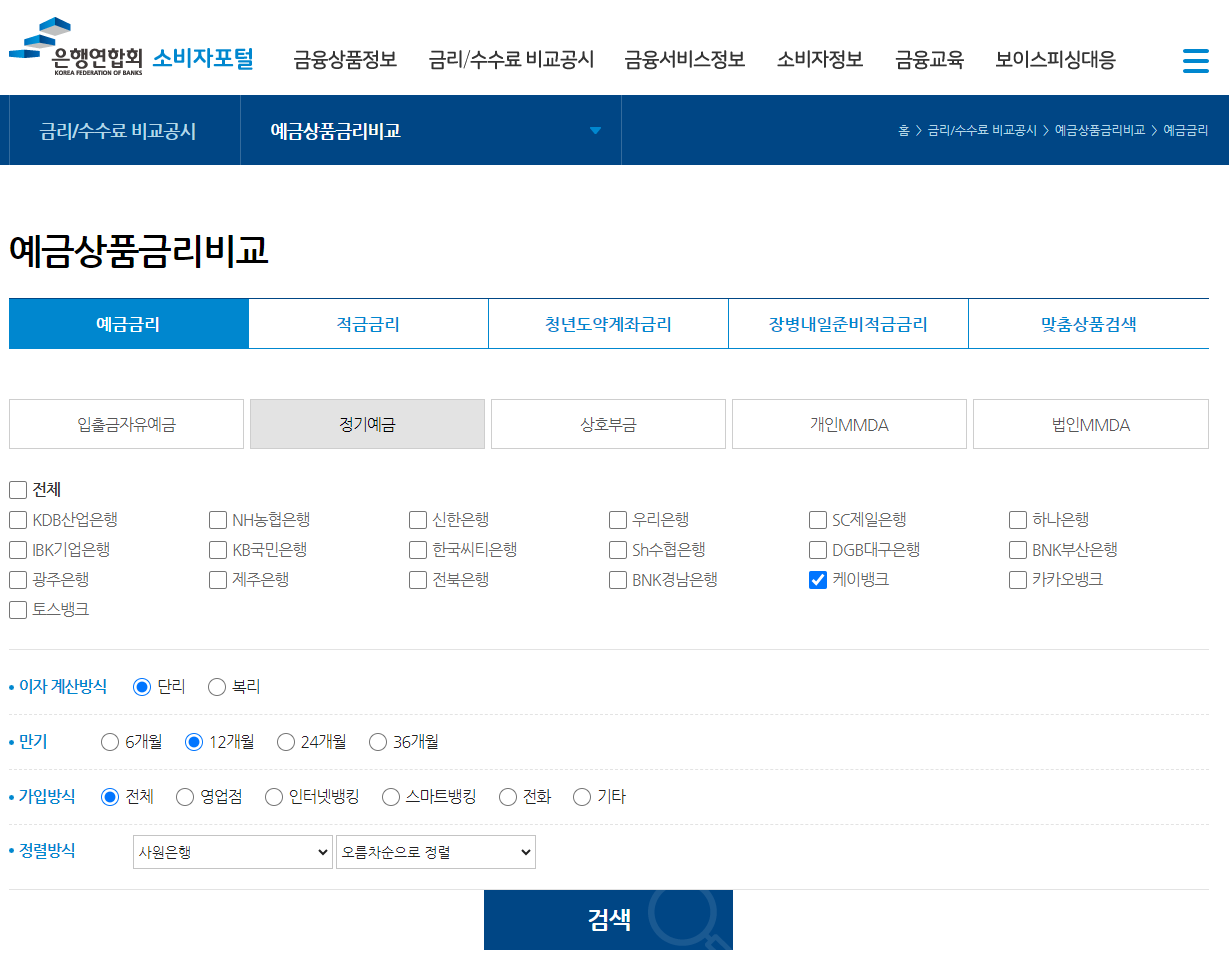Check the 신한은행 checkbox
This screenshot has width=1229, height=961.
(418, 520)
